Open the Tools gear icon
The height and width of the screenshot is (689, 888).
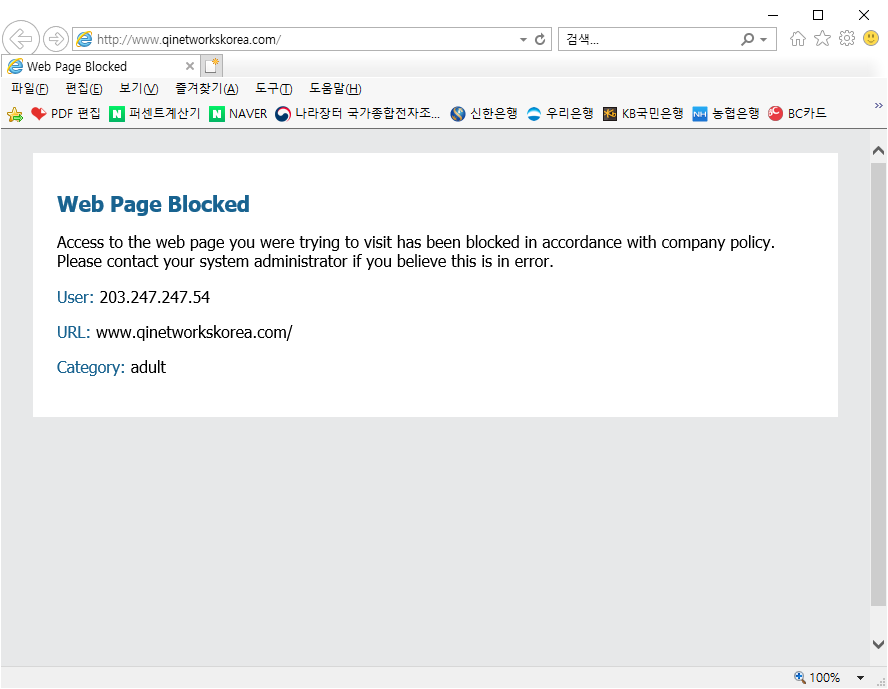tap(847, 38)
